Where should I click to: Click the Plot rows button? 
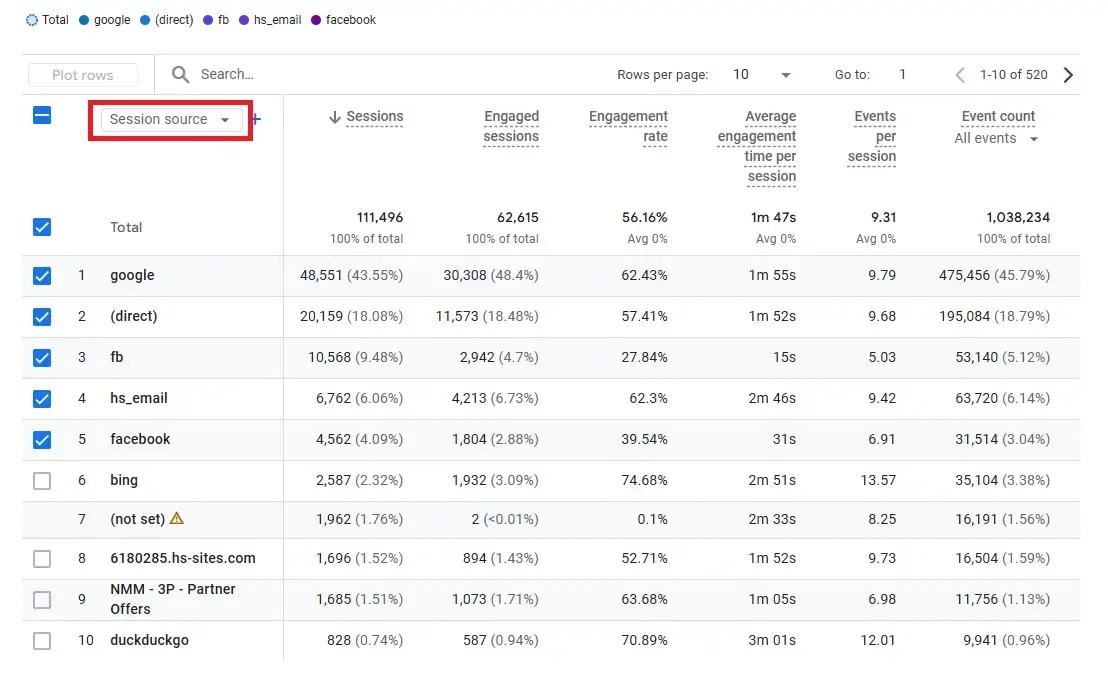(x=83, y=75)
